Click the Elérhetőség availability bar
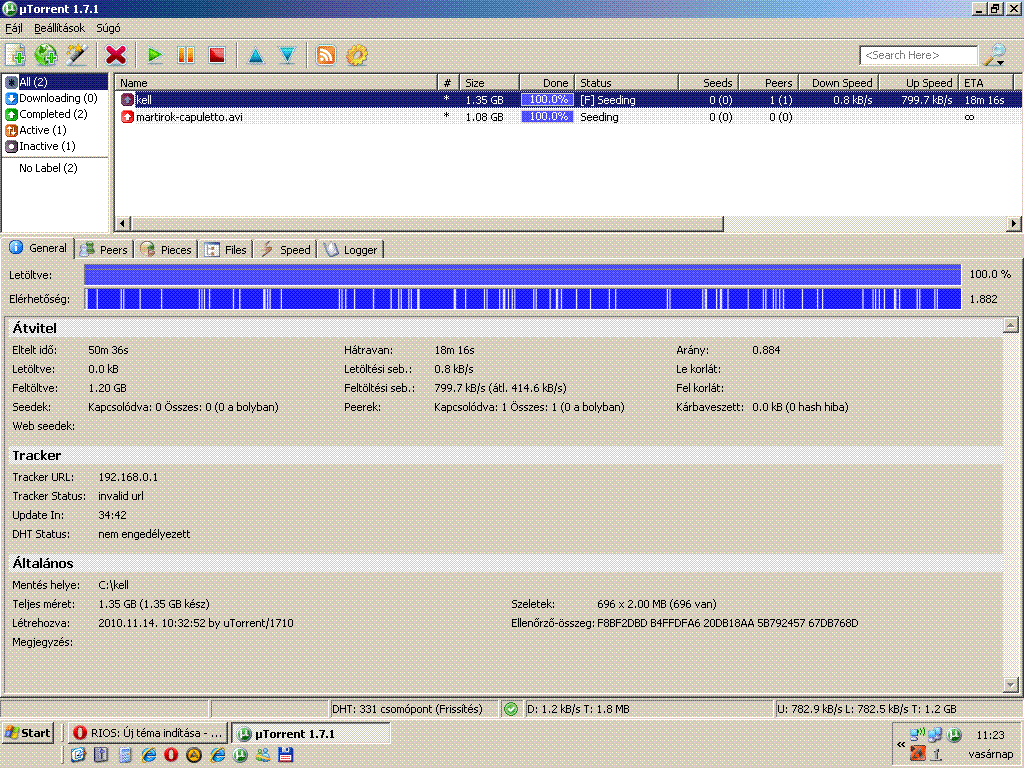The image size is (1024, 768). click(x=522, y=299)
